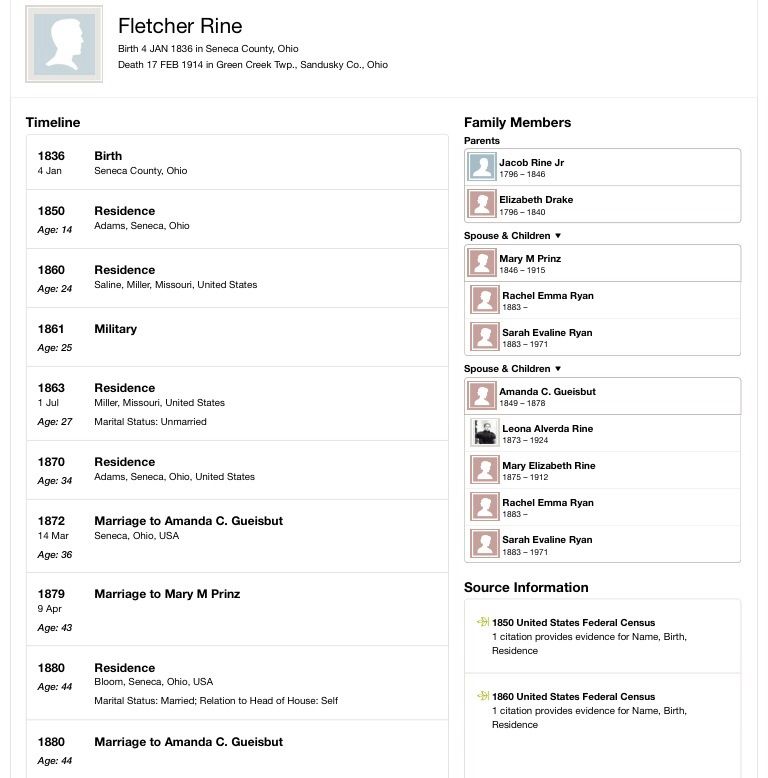Select the 1836 Birth timeline entry

237,162
